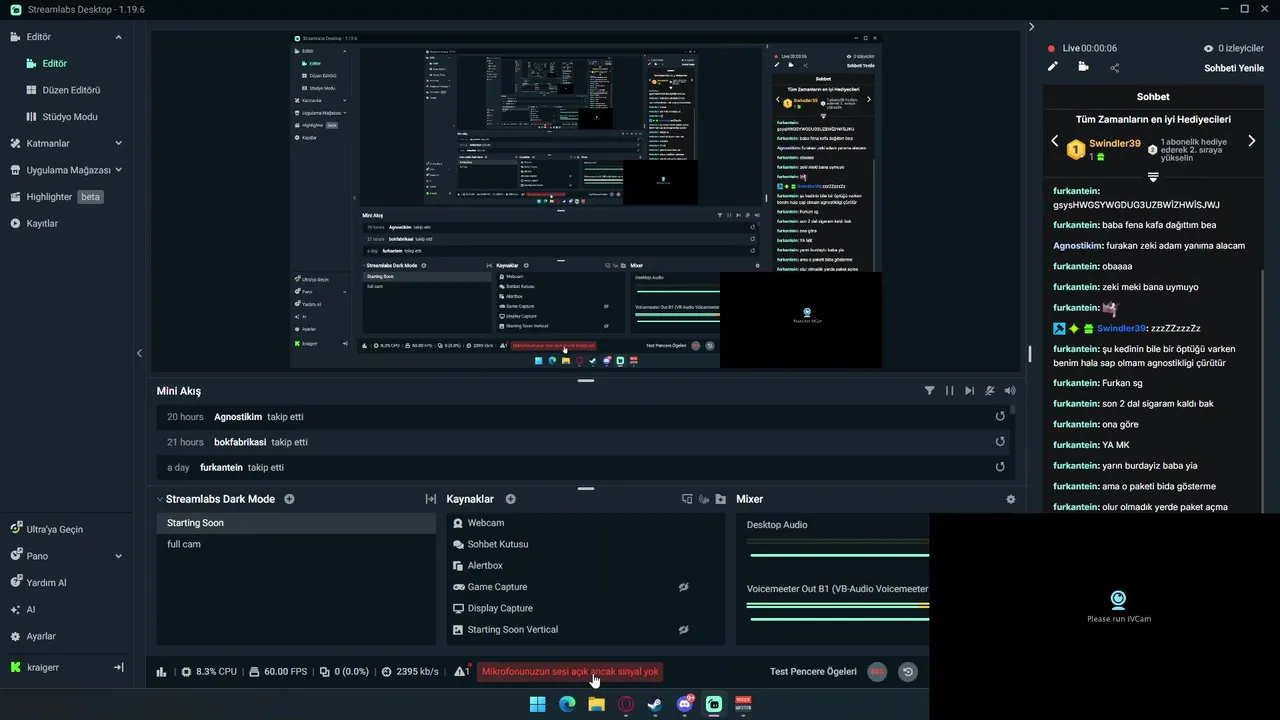Screen dimensions: 1280x720
Task: Open the Windows Start menu
Action: coord(537,704)
